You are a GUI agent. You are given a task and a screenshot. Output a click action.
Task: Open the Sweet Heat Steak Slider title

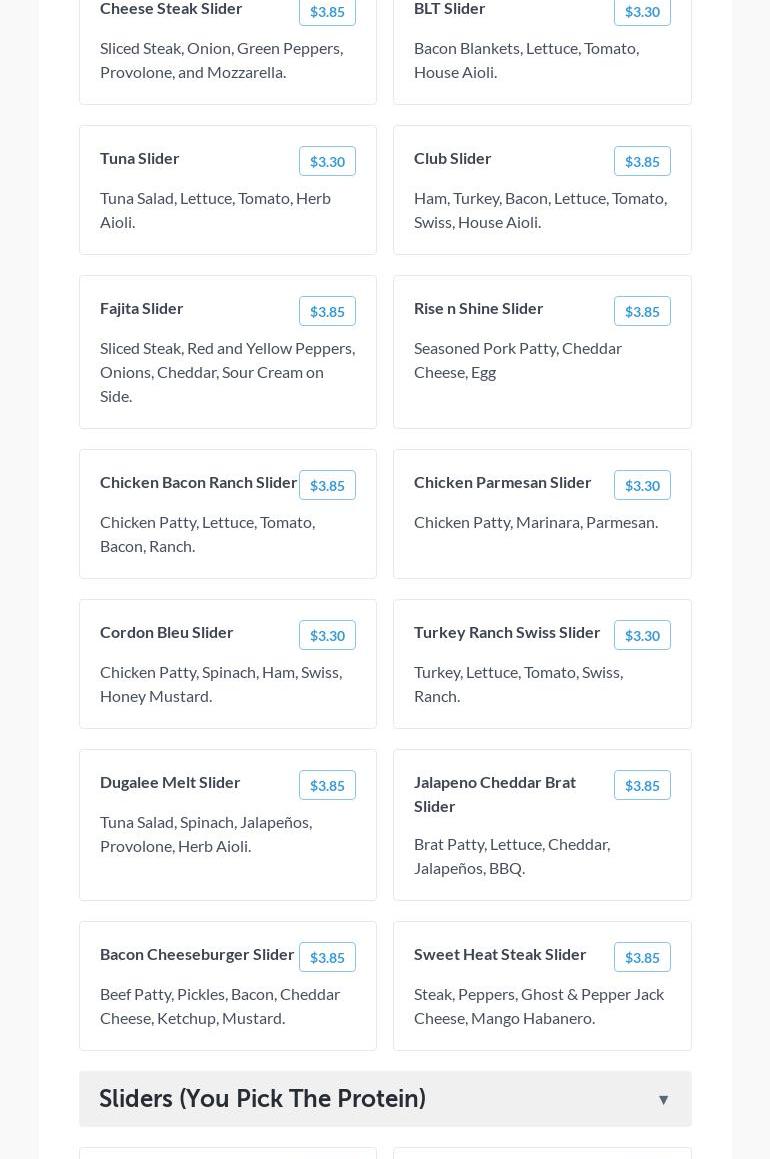[x=500, y=954]
